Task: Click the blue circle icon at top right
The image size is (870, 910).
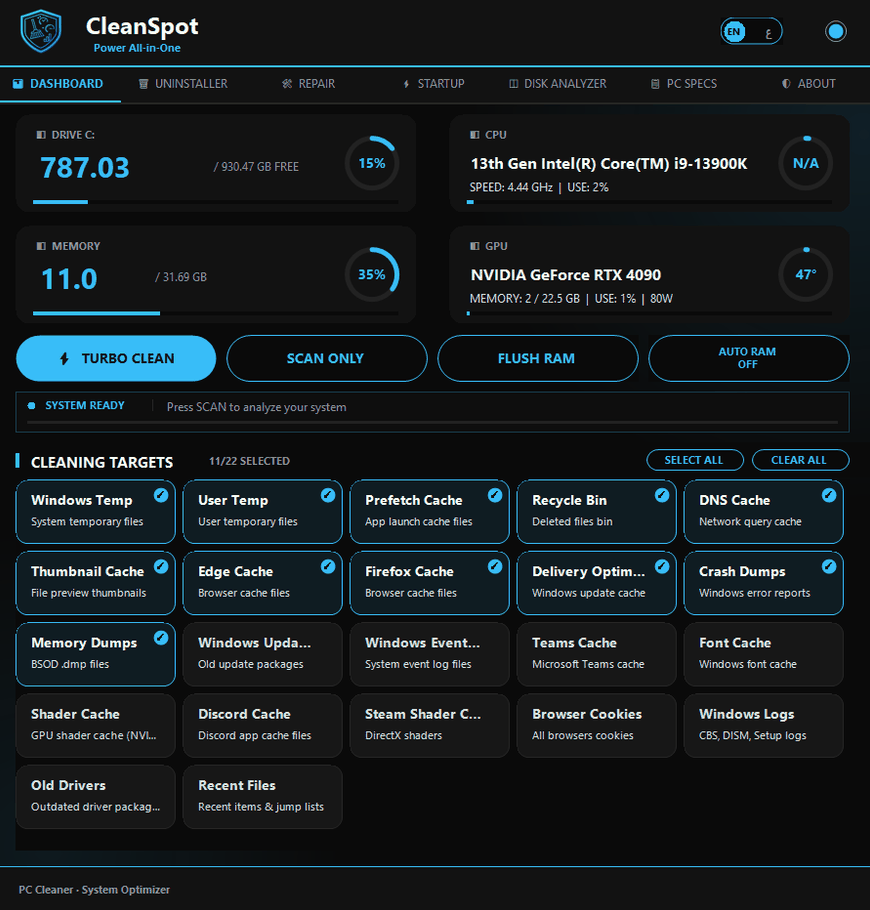Action: (836, 31)
